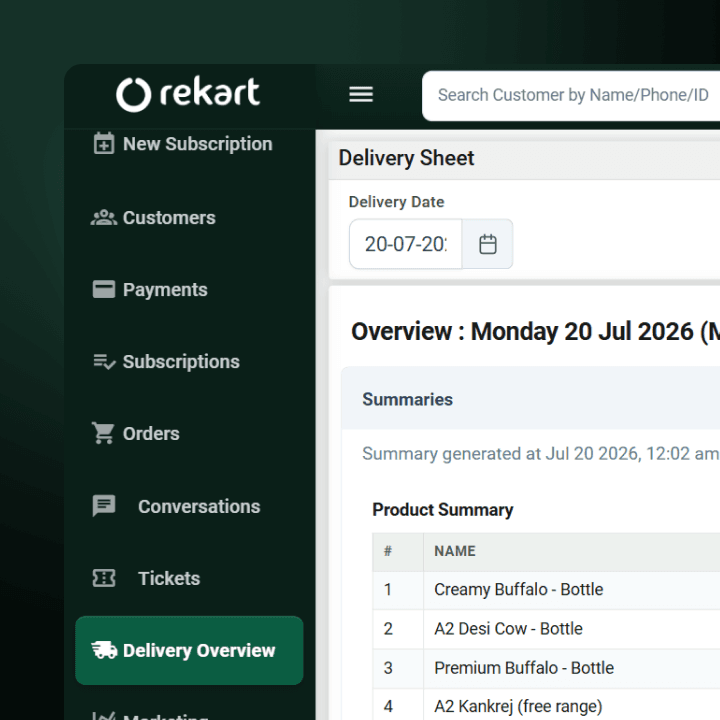Screen dimensions: 720x720
Task: Click the rekart logo
Action: tap(188, 94)
